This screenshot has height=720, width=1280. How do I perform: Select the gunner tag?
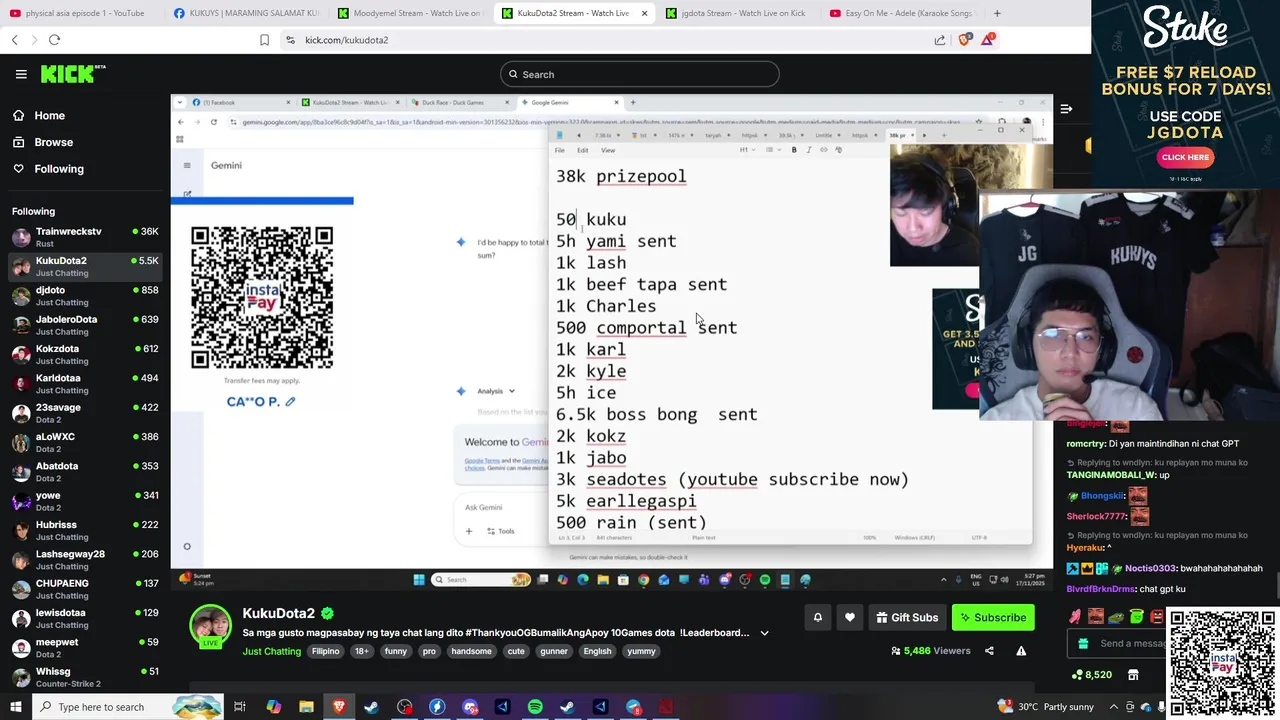554,651
